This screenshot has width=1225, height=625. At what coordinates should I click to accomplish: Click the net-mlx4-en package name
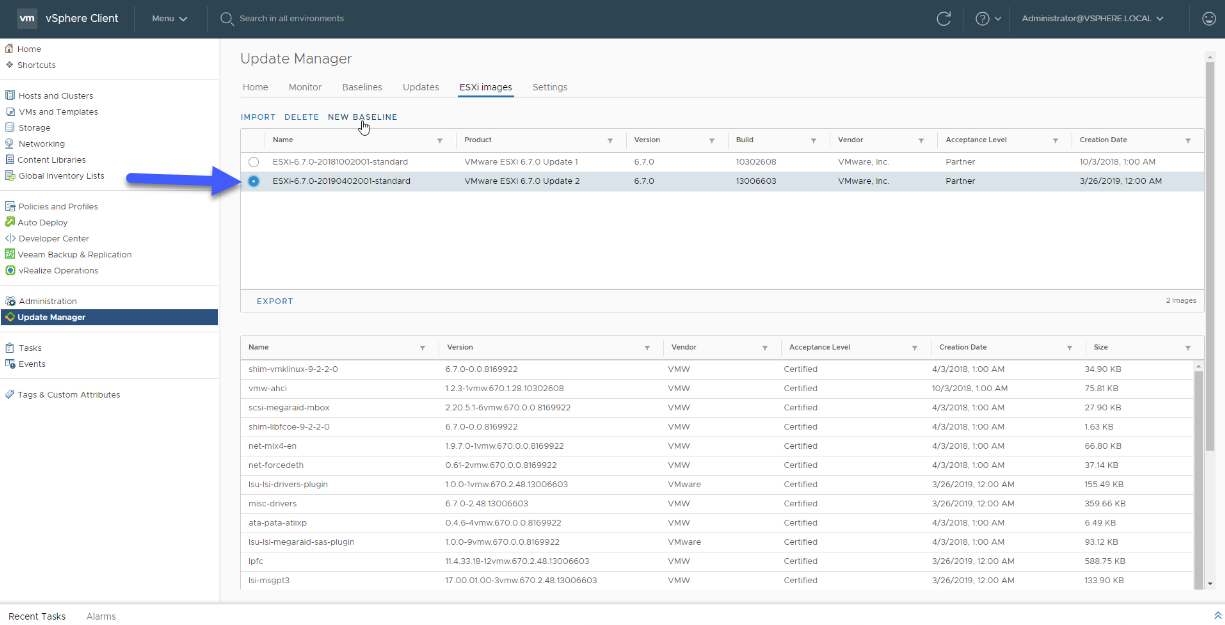click(x=273, y=446)
